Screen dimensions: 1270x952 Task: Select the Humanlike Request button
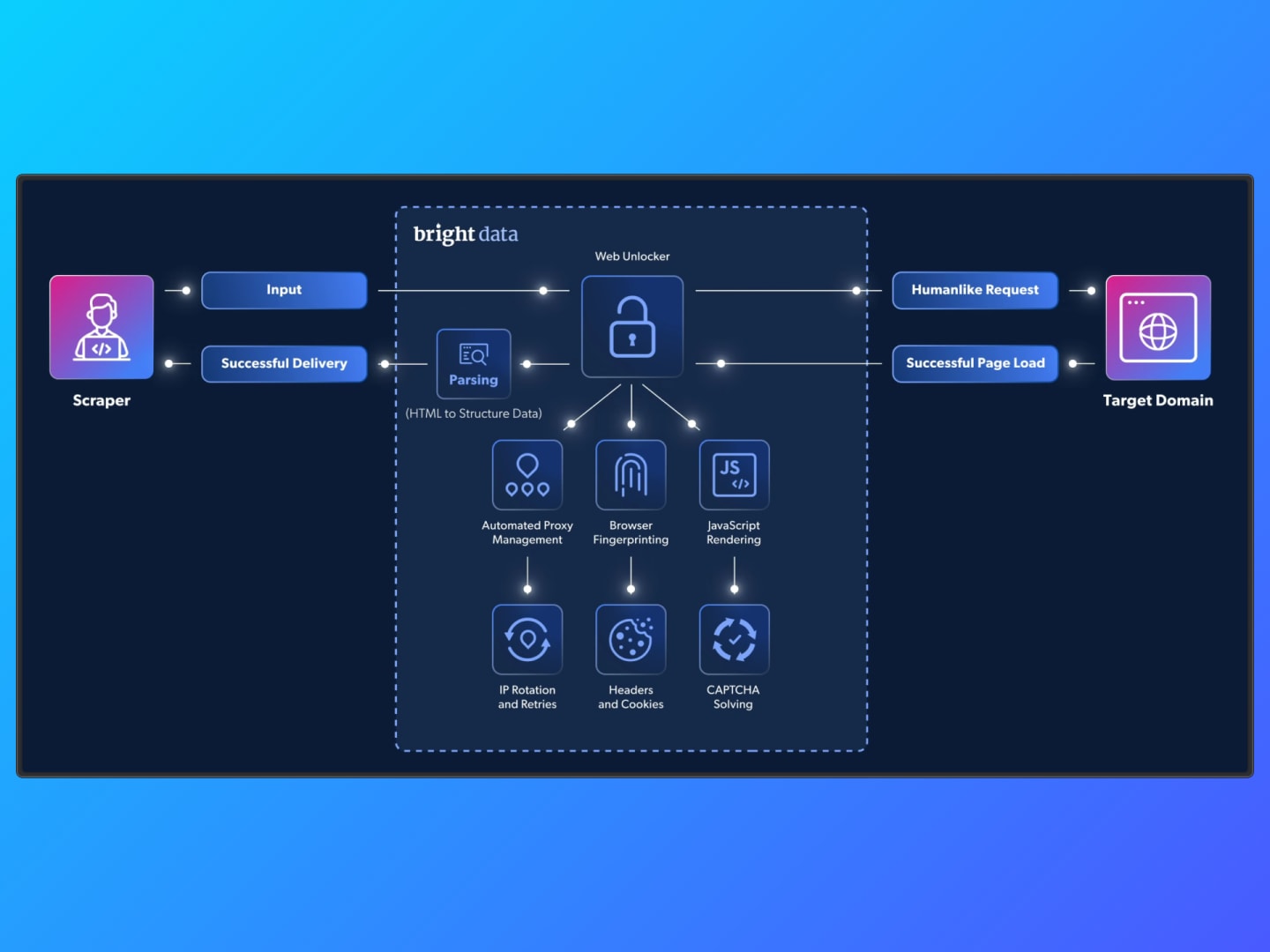point(975,290)
